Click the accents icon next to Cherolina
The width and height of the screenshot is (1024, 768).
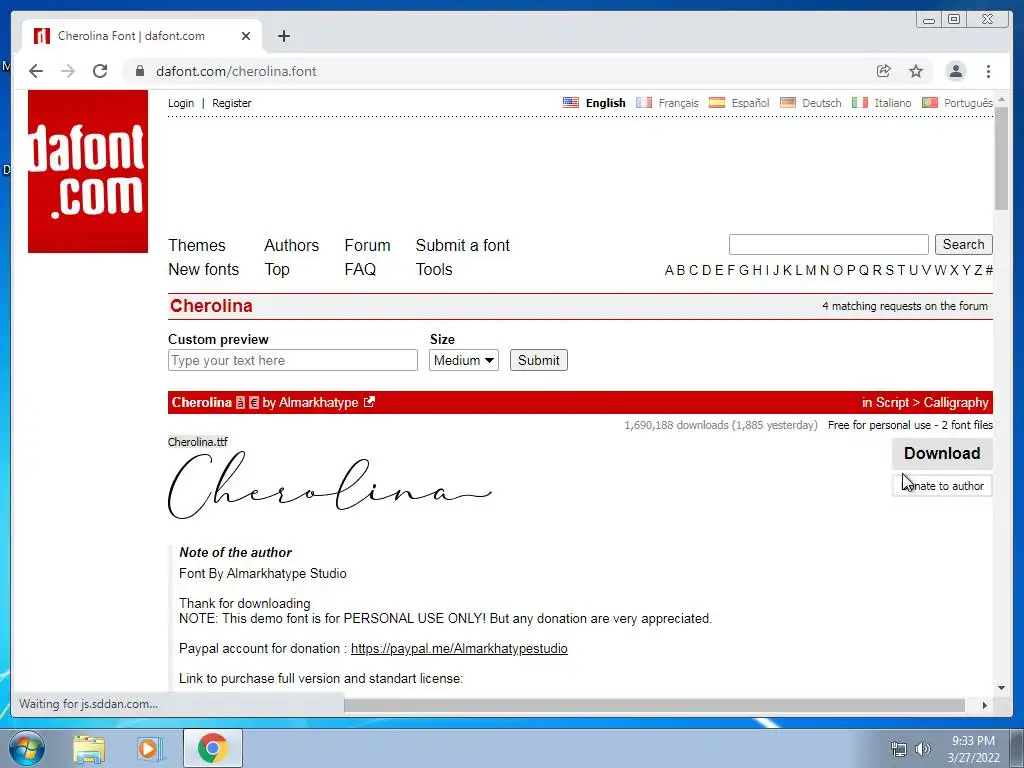(x=240, y=403)
